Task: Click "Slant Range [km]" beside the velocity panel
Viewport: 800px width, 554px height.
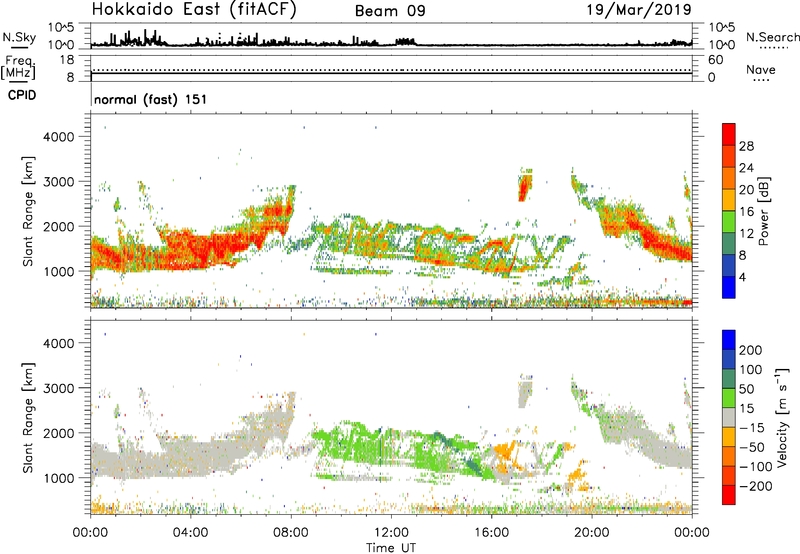Action: [x=28, y=418]
